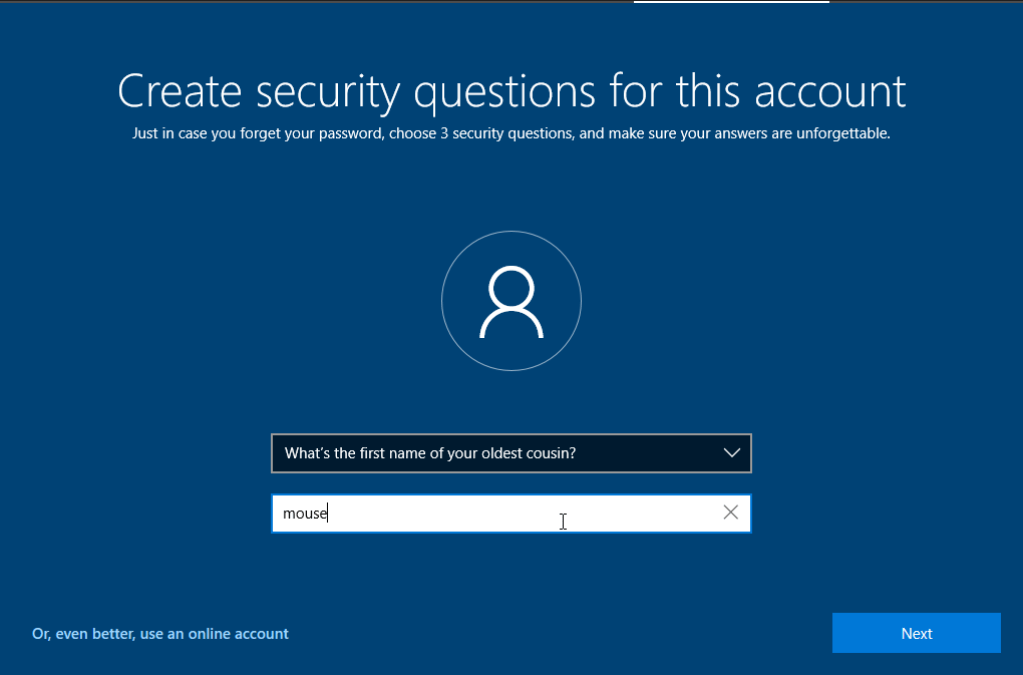Click "What's the first name" in the dropdown
This screenshot has width=1023, height=675.
pos(355,453)
